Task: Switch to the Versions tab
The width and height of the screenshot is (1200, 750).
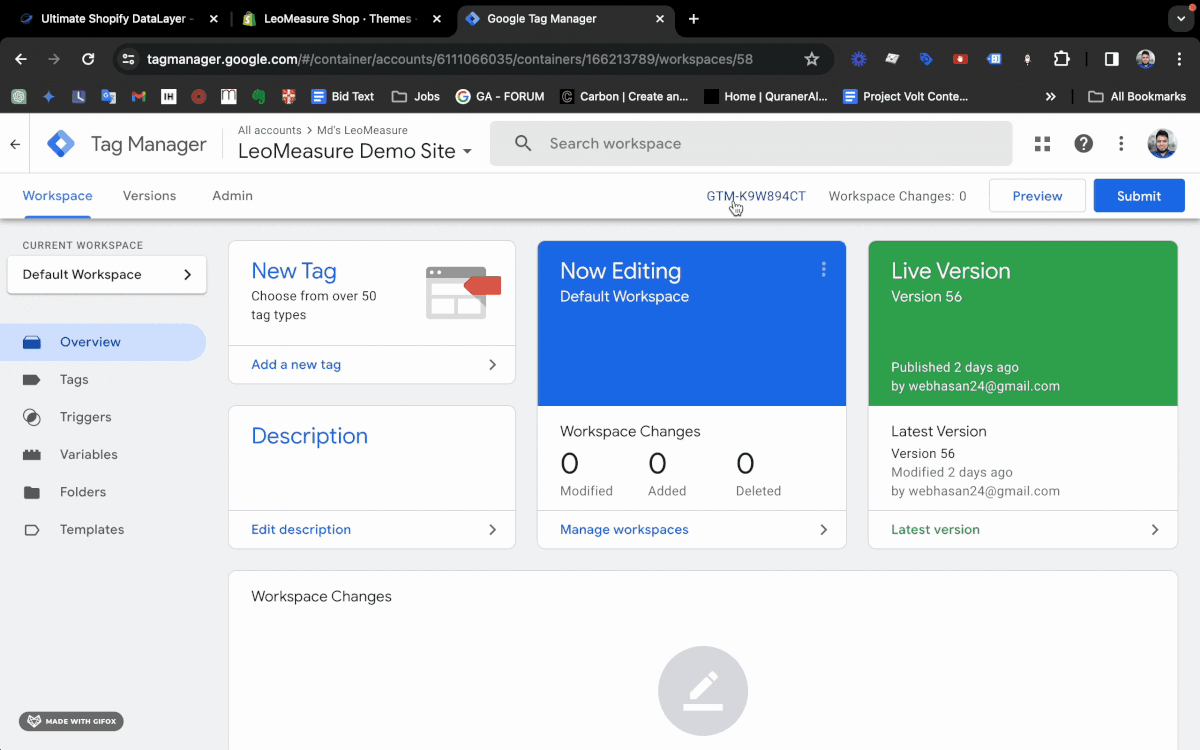Action: point(148,195)
